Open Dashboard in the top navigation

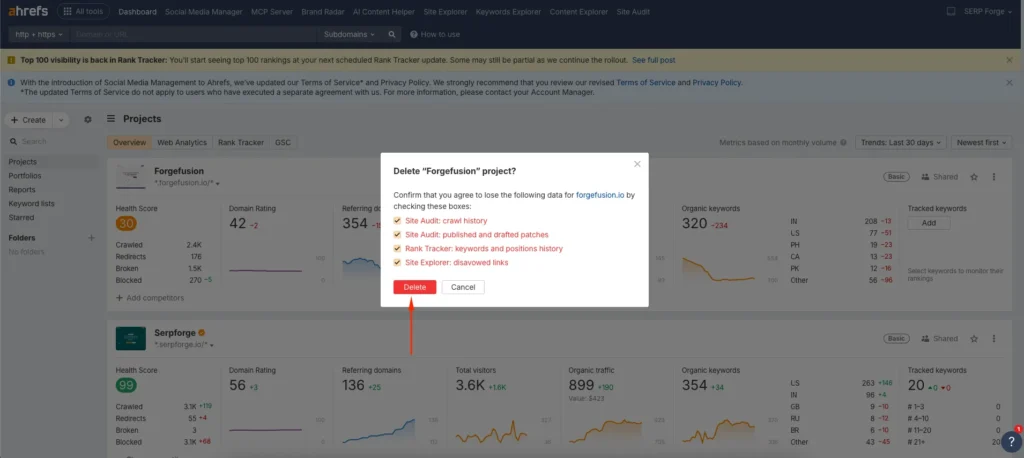click(138, 12)
